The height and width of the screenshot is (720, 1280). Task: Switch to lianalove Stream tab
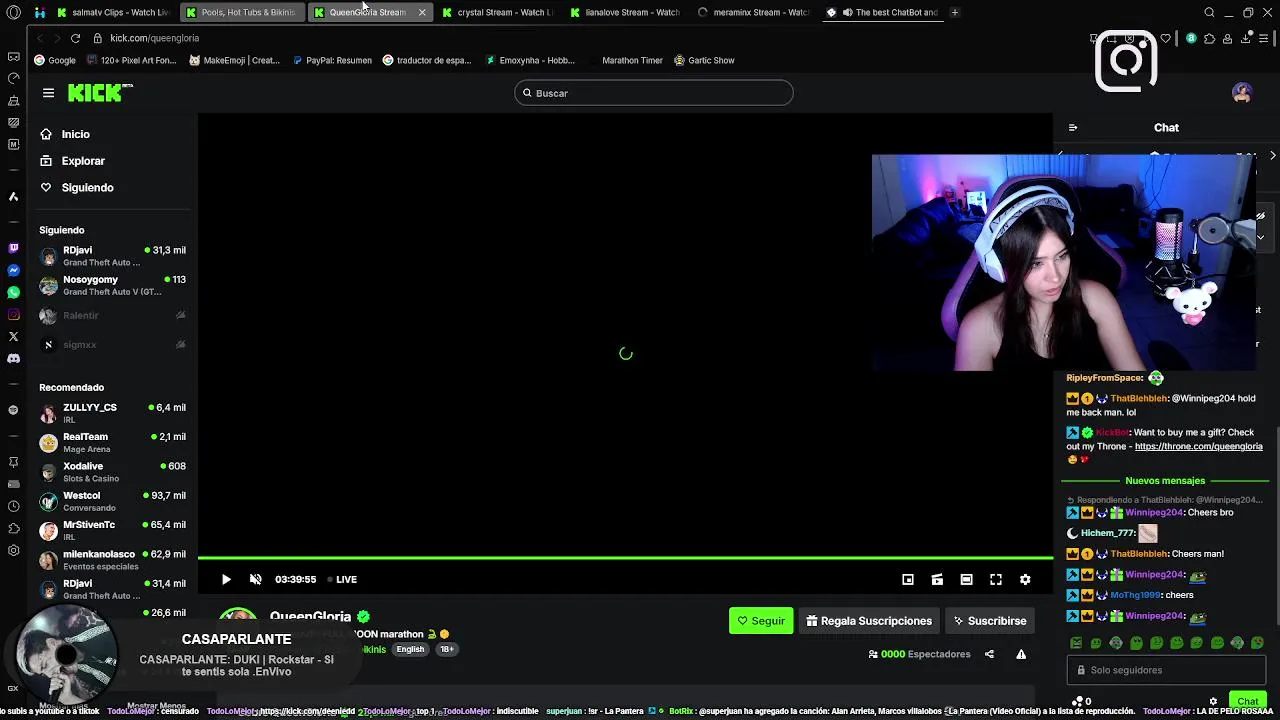click(x=625, y=12)
